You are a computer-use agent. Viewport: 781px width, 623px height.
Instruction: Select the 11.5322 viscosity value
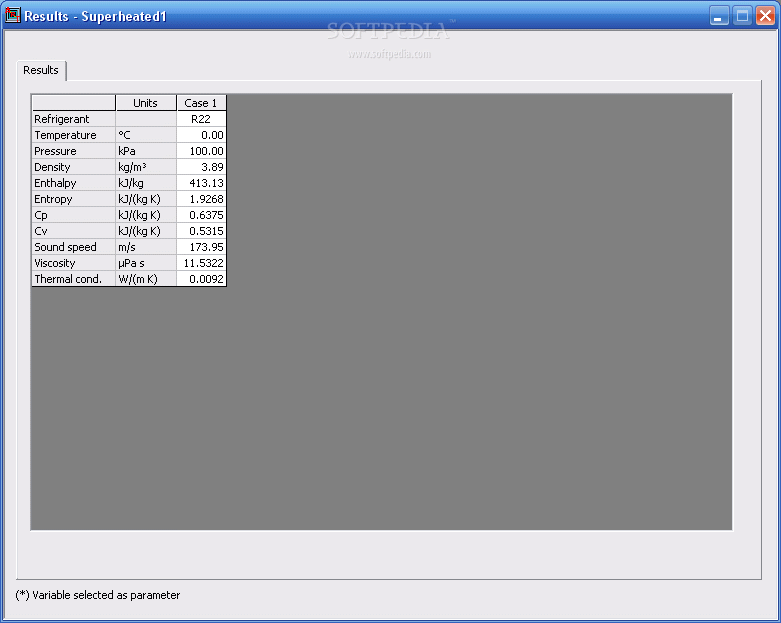click(x=201, y=262)
